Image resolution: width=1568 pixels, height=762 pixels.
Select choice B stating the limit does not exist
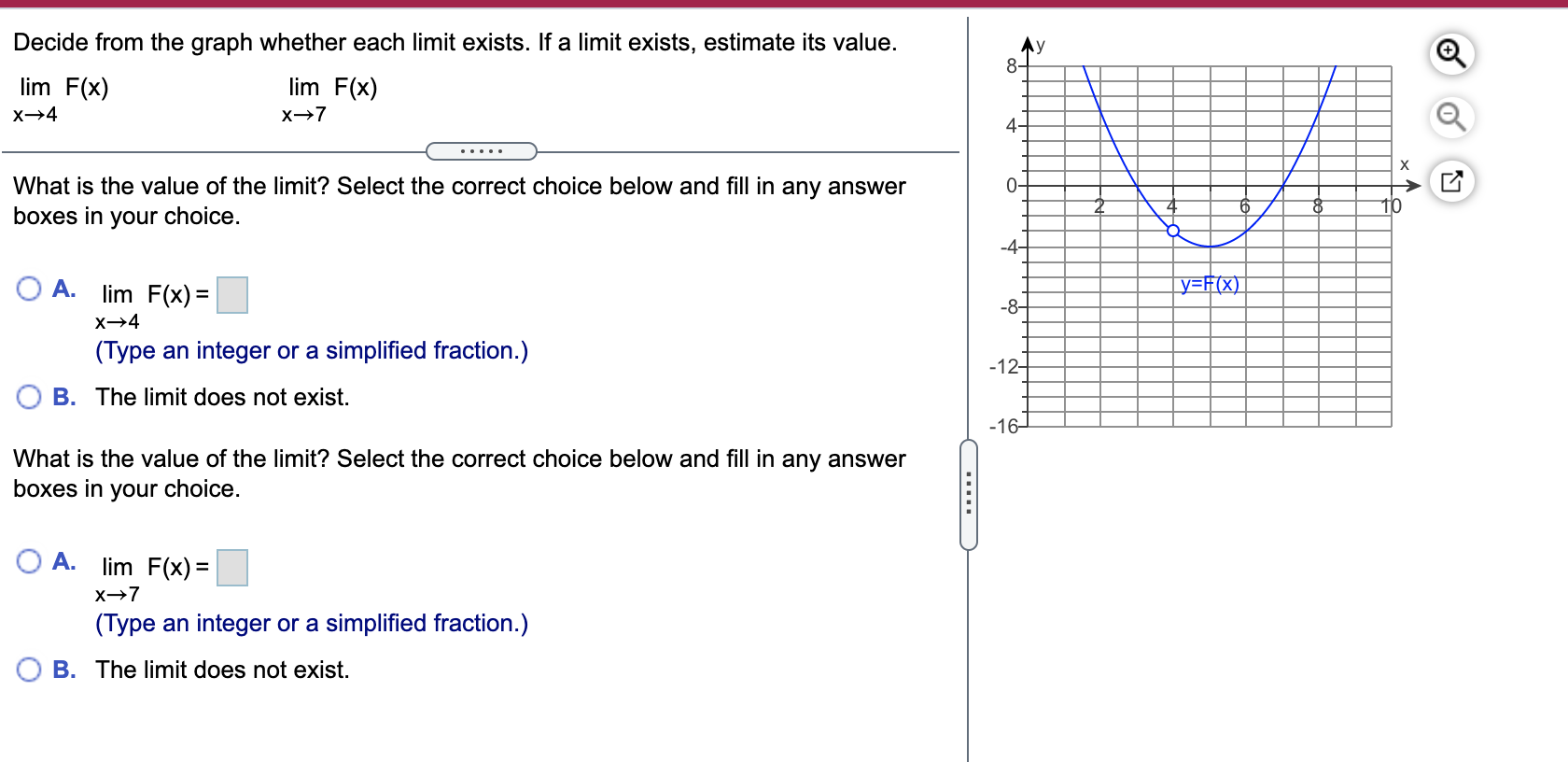30,397
